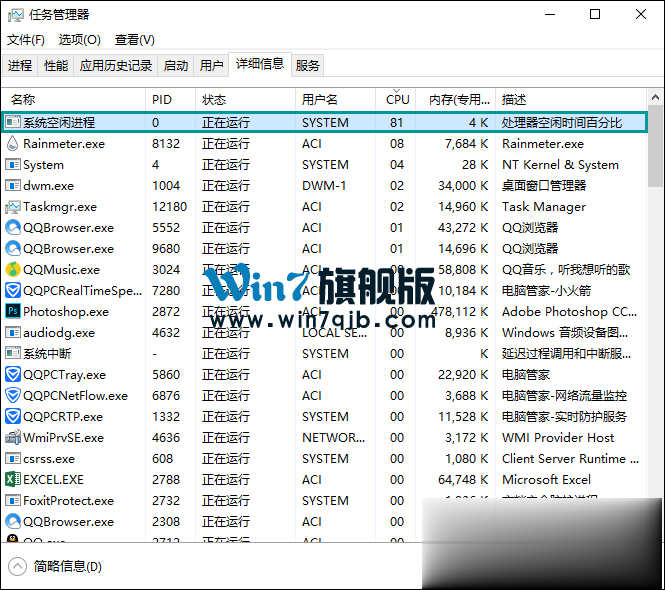Click the Rainmeter.exe raindrop icon
This screenshot has width=665, height=590.
tap(13, 144)
